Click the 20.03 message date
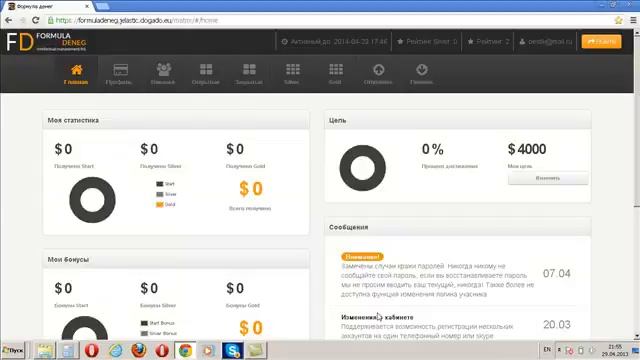 pos(556,324)
